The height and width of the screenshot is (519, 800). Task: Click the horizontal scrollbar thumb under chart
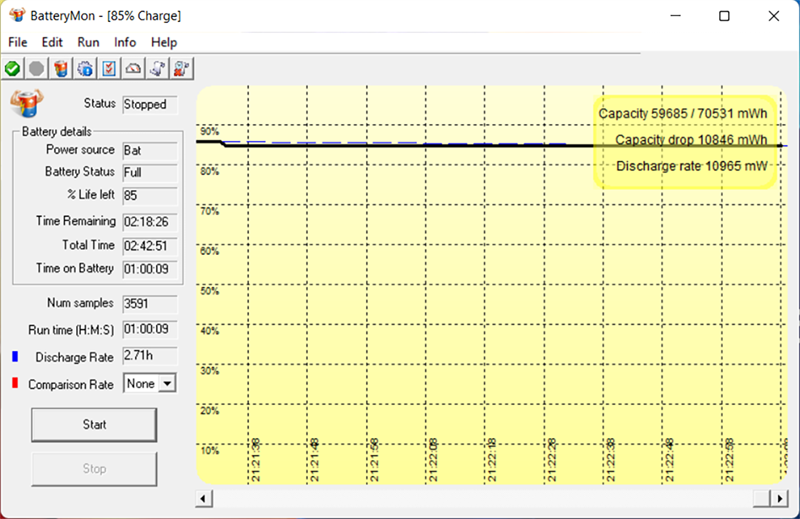pos(762,499)
